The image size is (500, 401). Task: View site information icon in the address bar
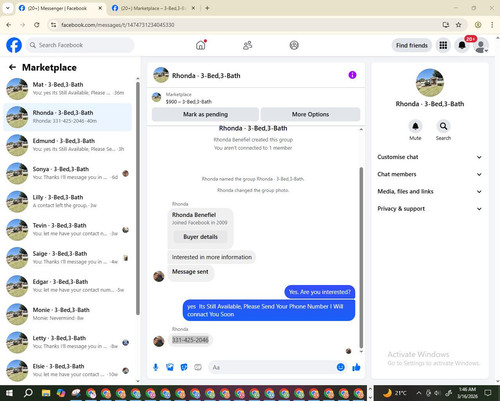[54, 25]
